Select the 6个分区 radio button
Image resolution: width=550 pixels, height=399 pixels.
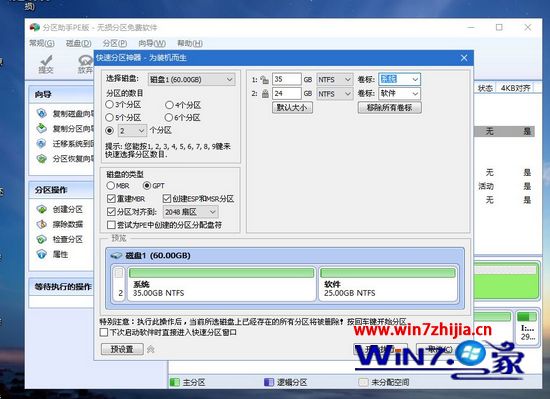[x=169, y=117]
